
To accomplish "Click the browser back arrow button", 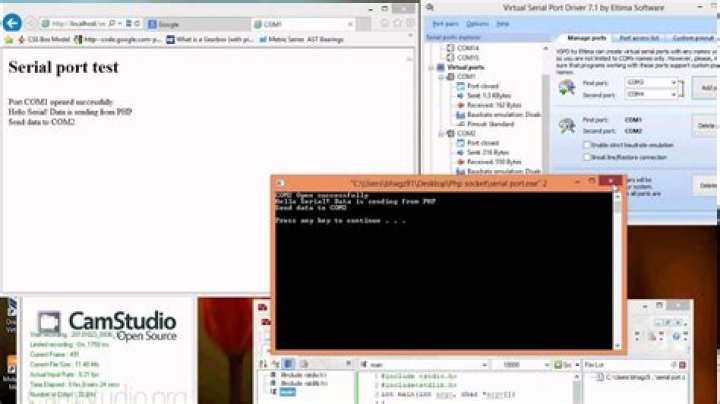I will [12, 22].
